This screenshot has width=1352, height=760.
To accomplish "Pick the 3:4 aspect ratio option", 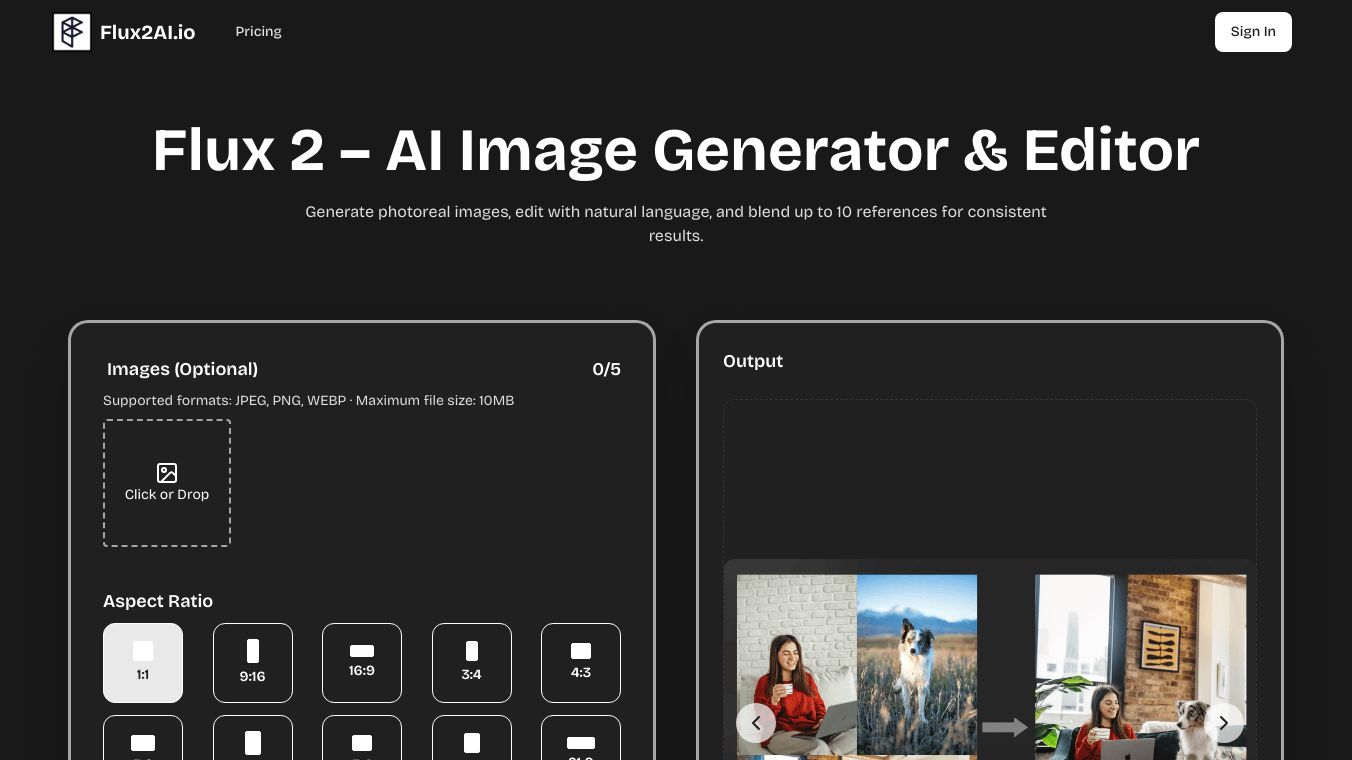I will pos(472,663).
